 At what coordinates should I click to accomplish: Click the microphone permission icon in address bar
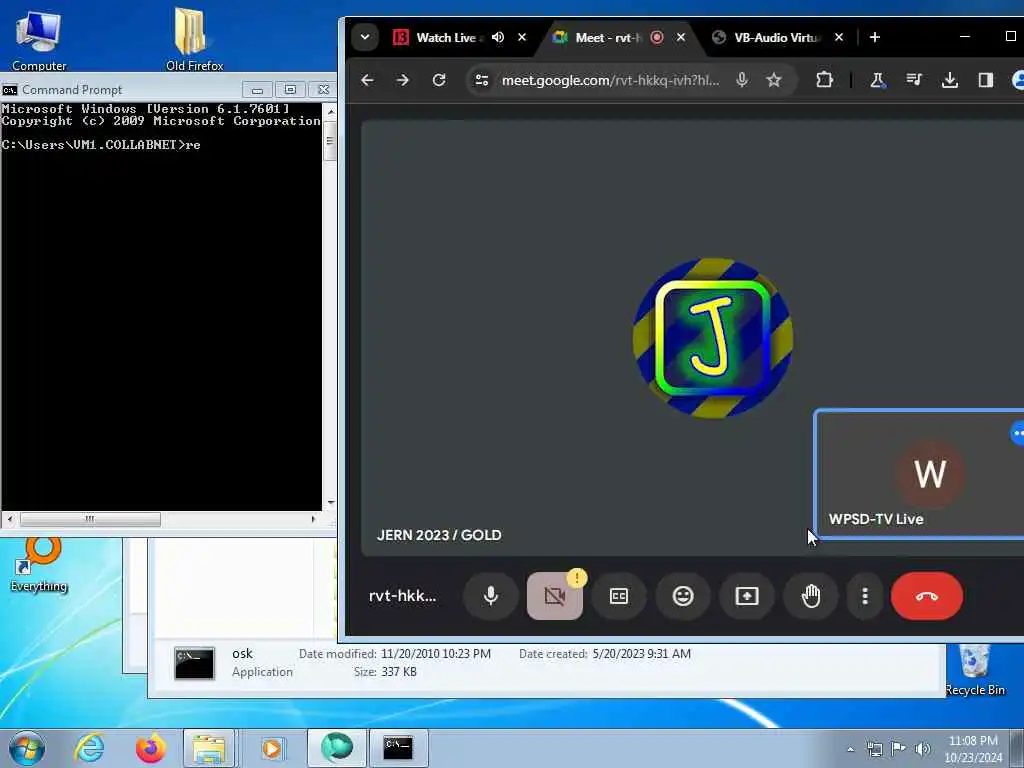click(742, 80)
